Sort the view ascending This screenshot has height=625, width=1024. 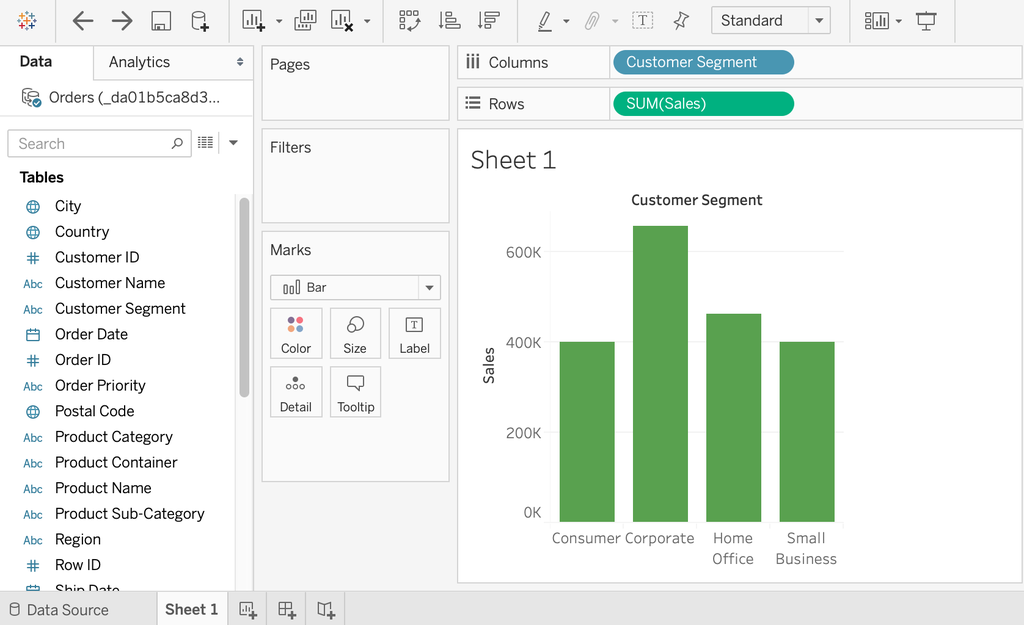point(449,20)
